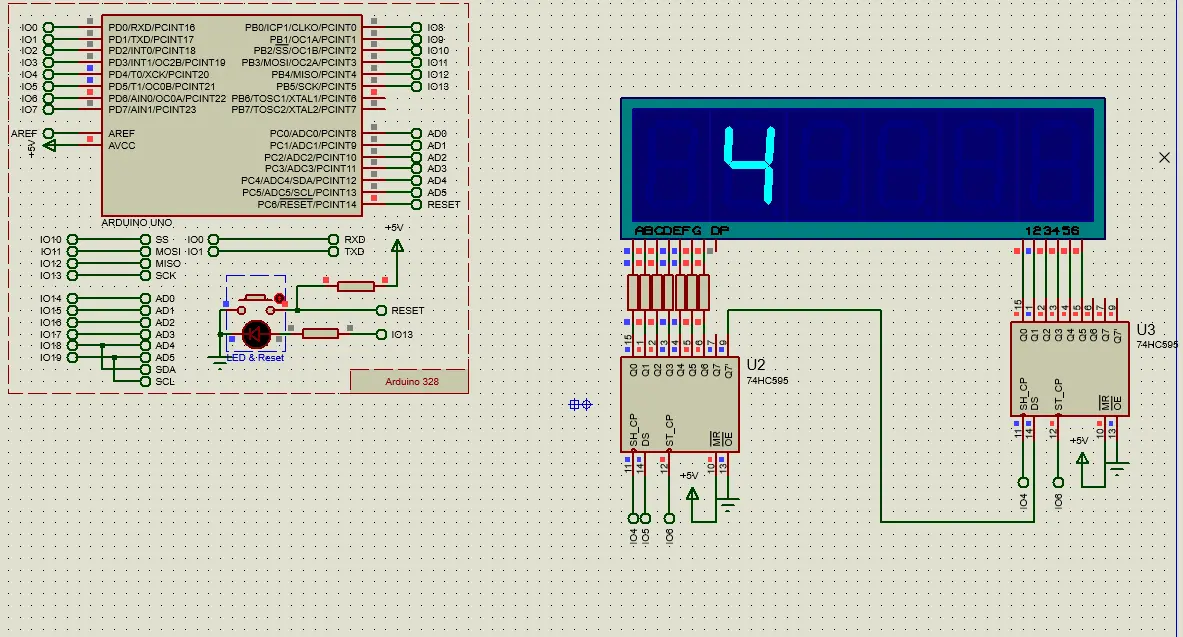The width and height of the screenshot is (1183, 637).
Task: Click the IO14 terminal wired to AD0
Action: coord(72,298)
